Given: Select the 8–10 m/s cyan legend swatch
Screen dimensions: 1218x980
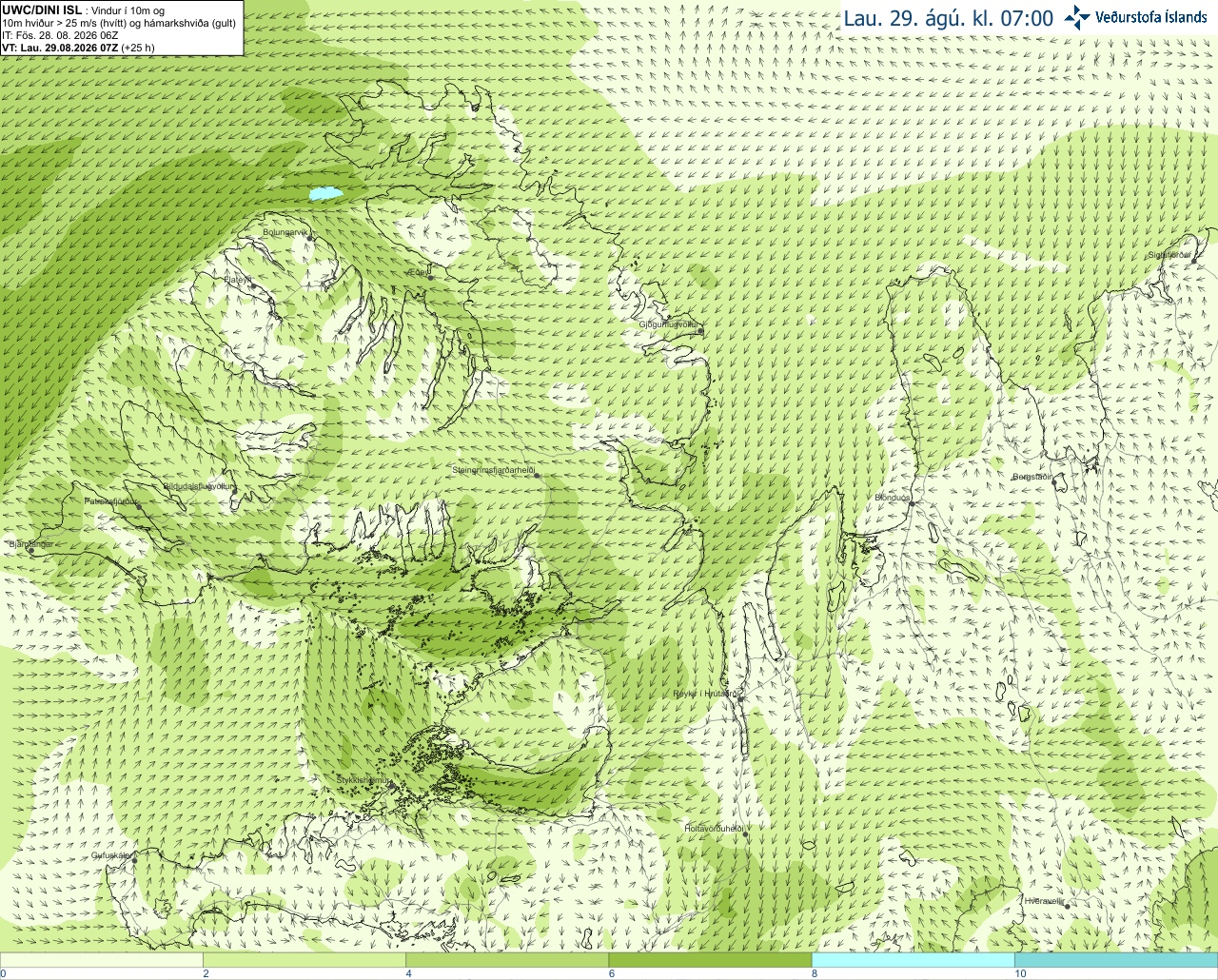Looking at the screenshot, I should (913, 960).
